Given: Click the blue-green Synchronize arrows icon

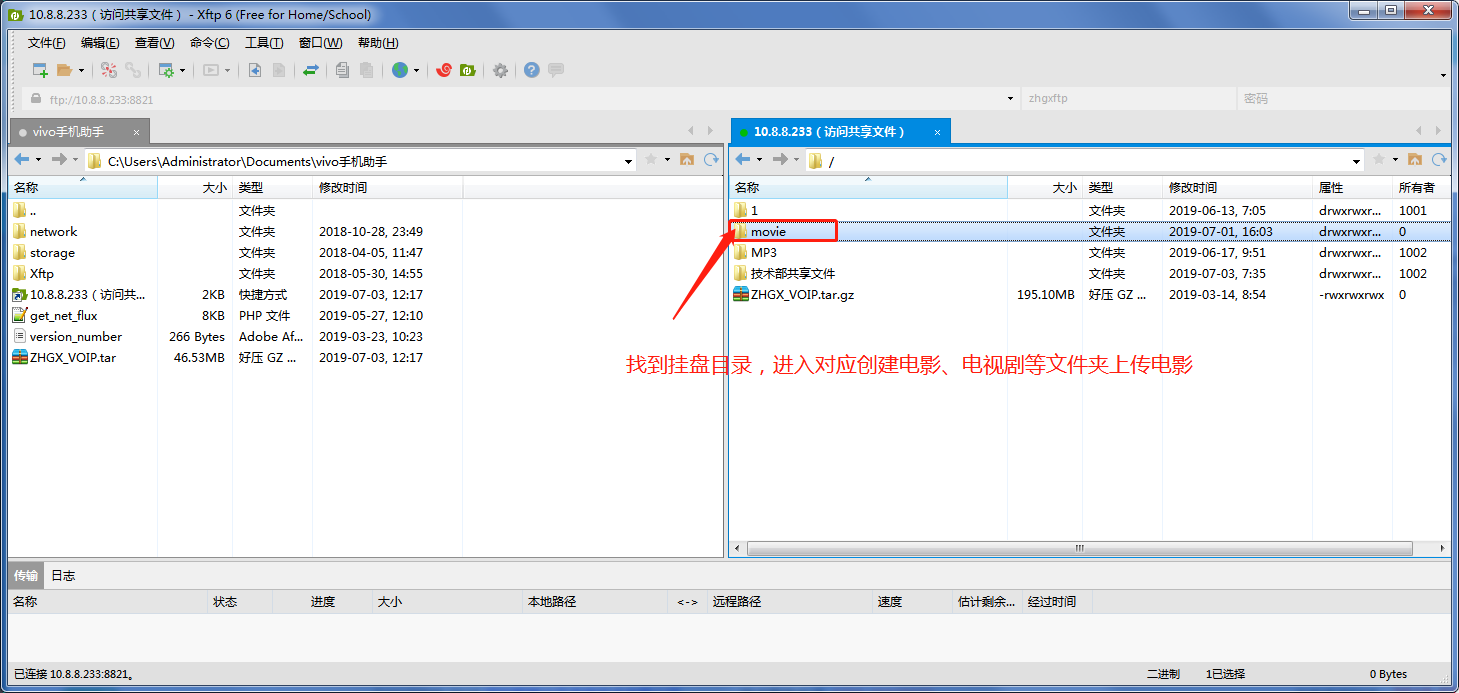Looking at the screenshot, I should coord(311,70).
